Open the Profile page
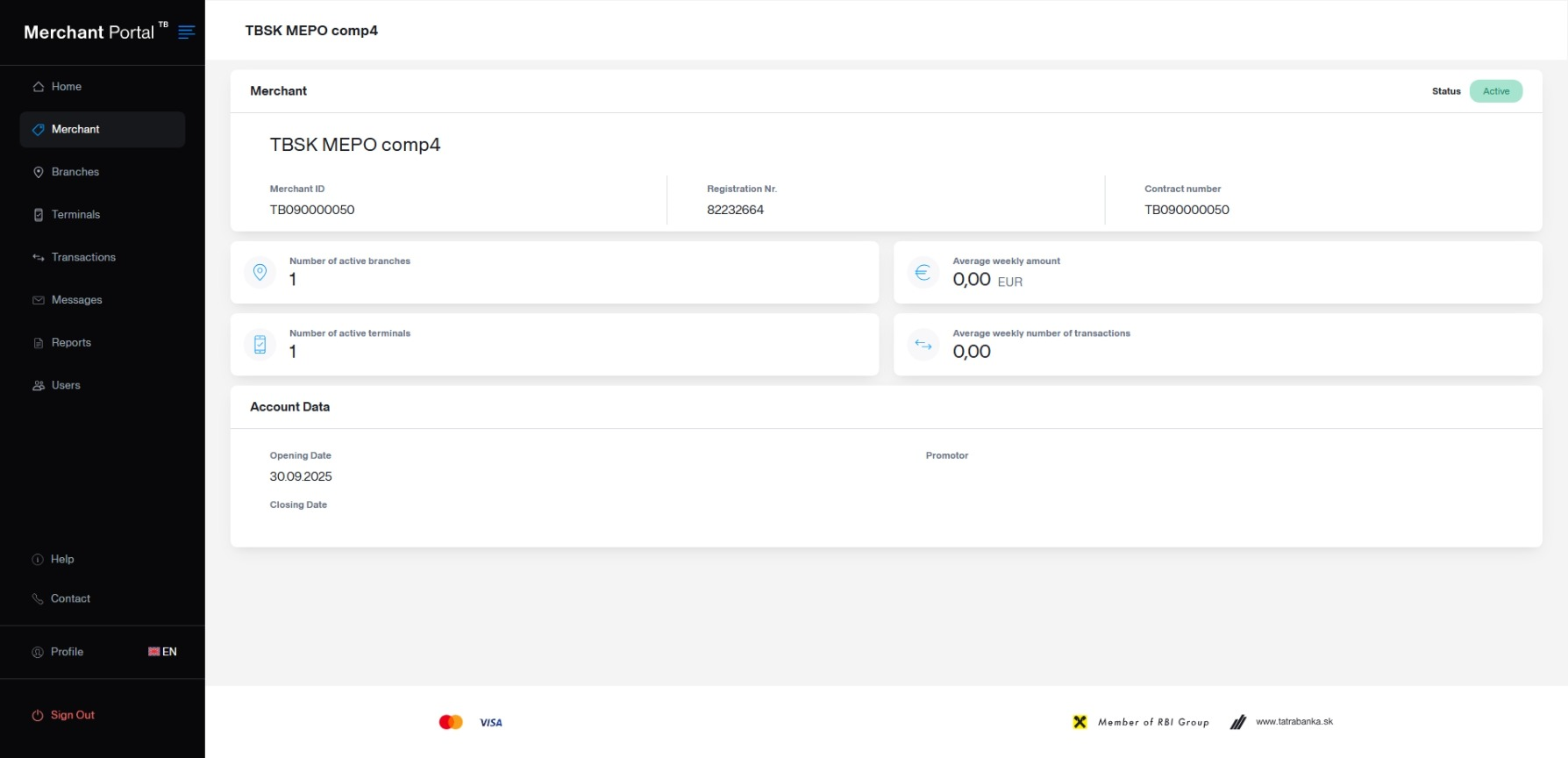Viewport: 1568px width, 758px height. pos(67,652)
